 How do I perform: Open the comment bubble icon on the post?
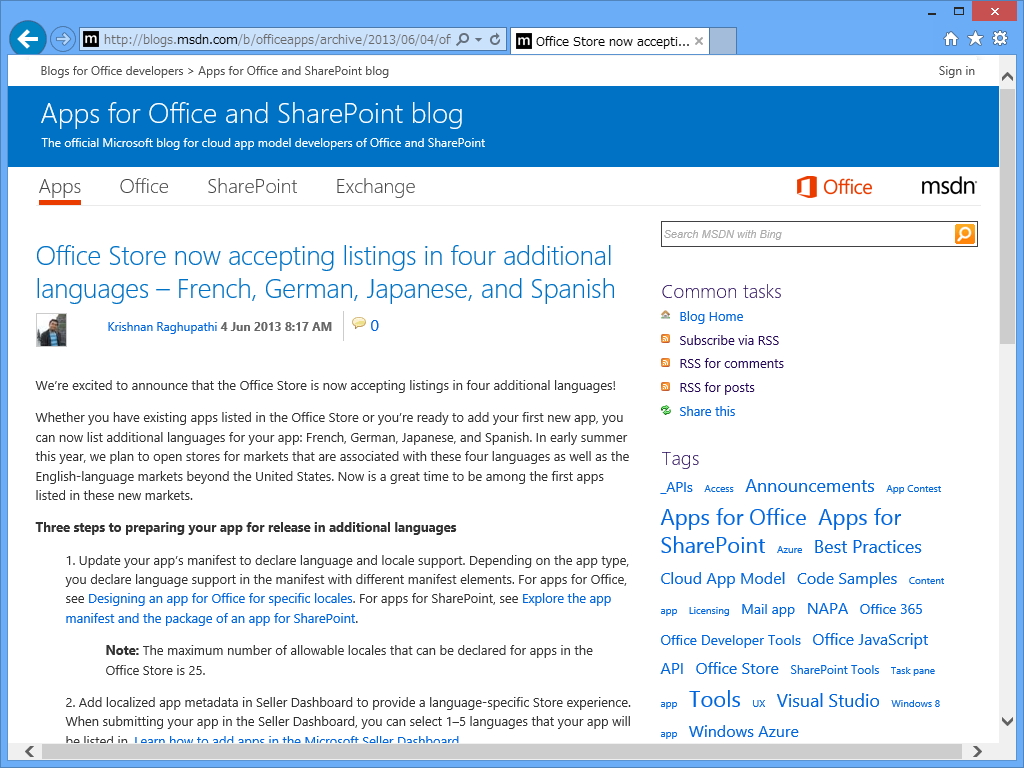point(358,324)
